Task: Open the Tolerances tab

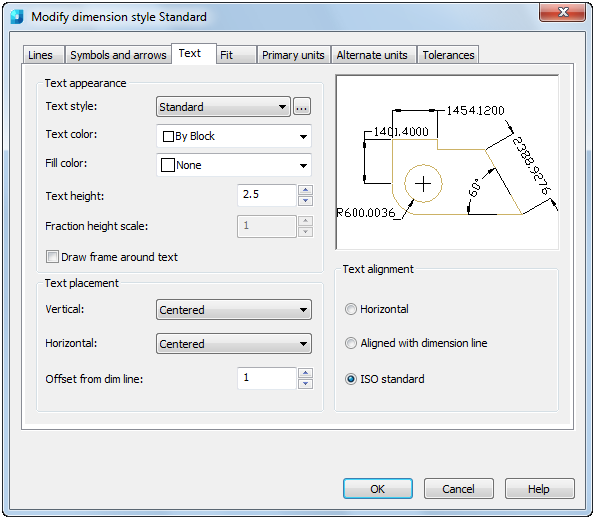Action: point(448,55)
